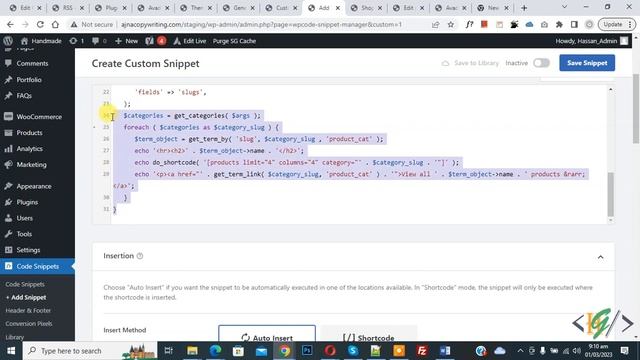Click the browser Update button

(x=616, y=24)
